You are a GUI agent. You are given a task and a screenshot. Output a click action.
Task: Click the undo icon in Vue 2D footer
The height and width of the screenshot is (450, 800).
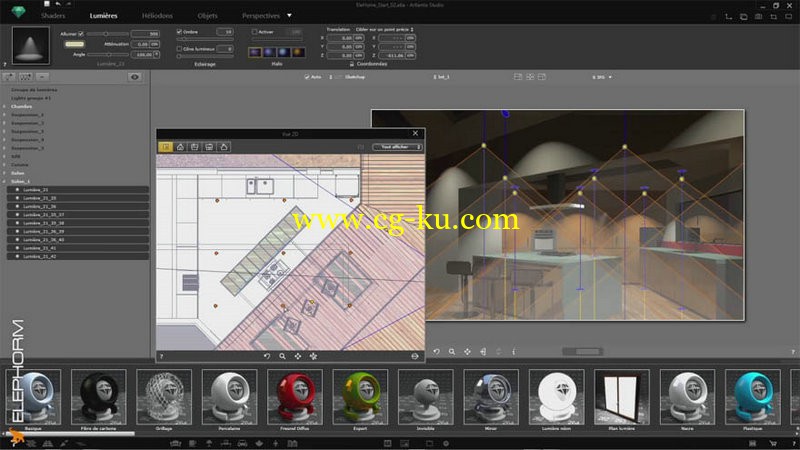(267, 356)
